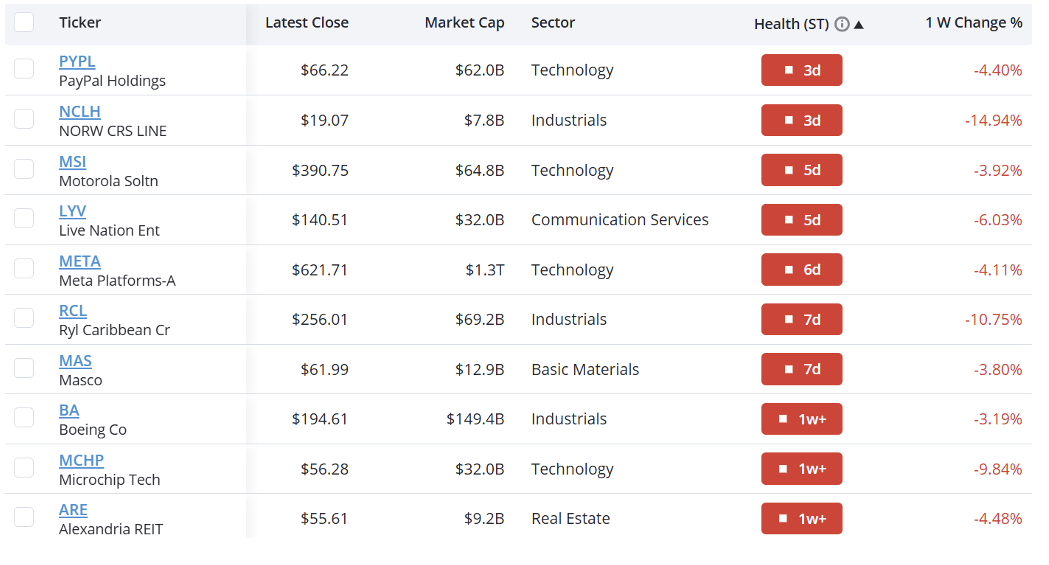The image size is (1049, 565).
Task: Click PayPal's 3d health badge
Action: 801,70
